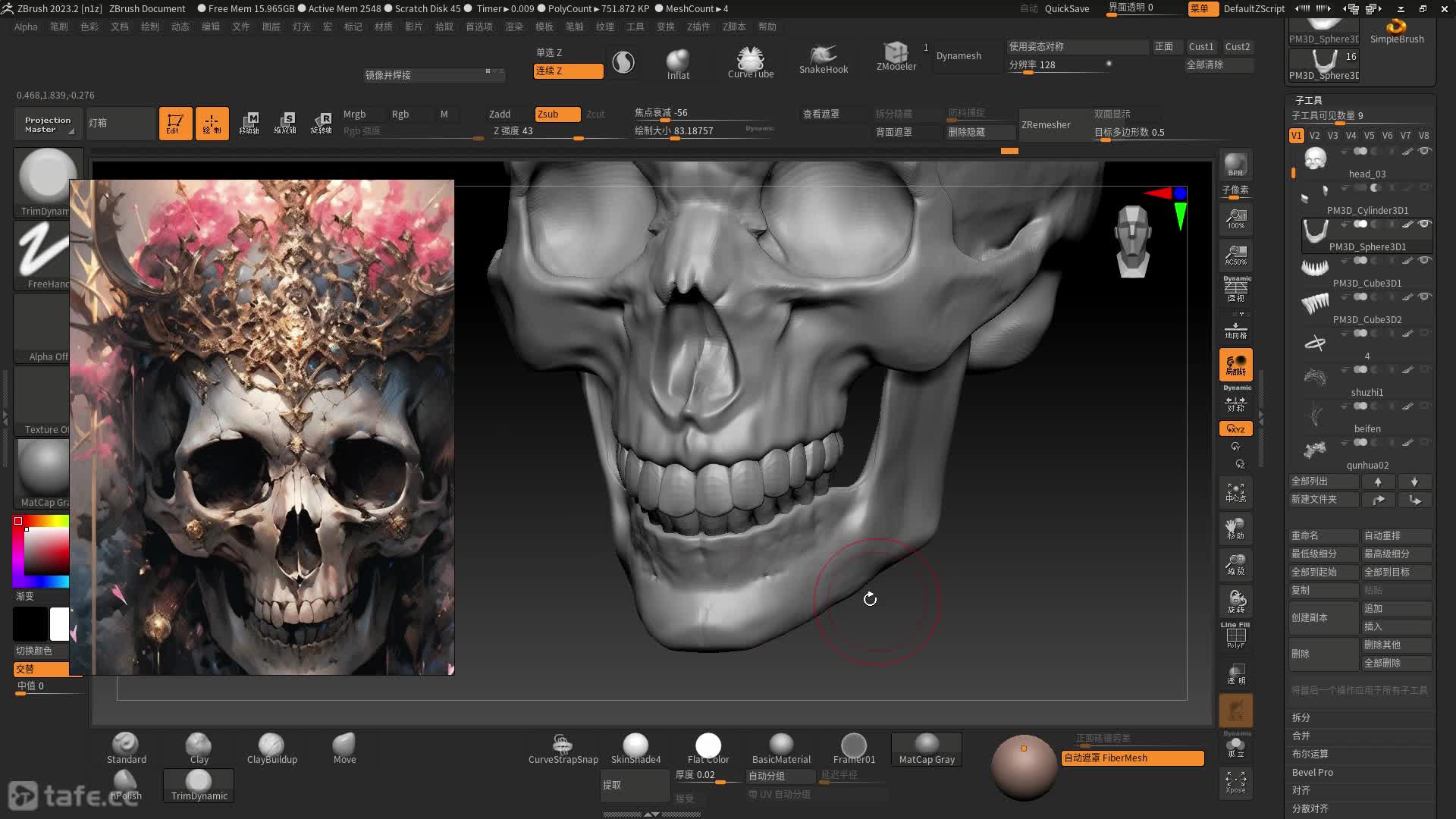Click the BPR render icon

(1235, 165)
